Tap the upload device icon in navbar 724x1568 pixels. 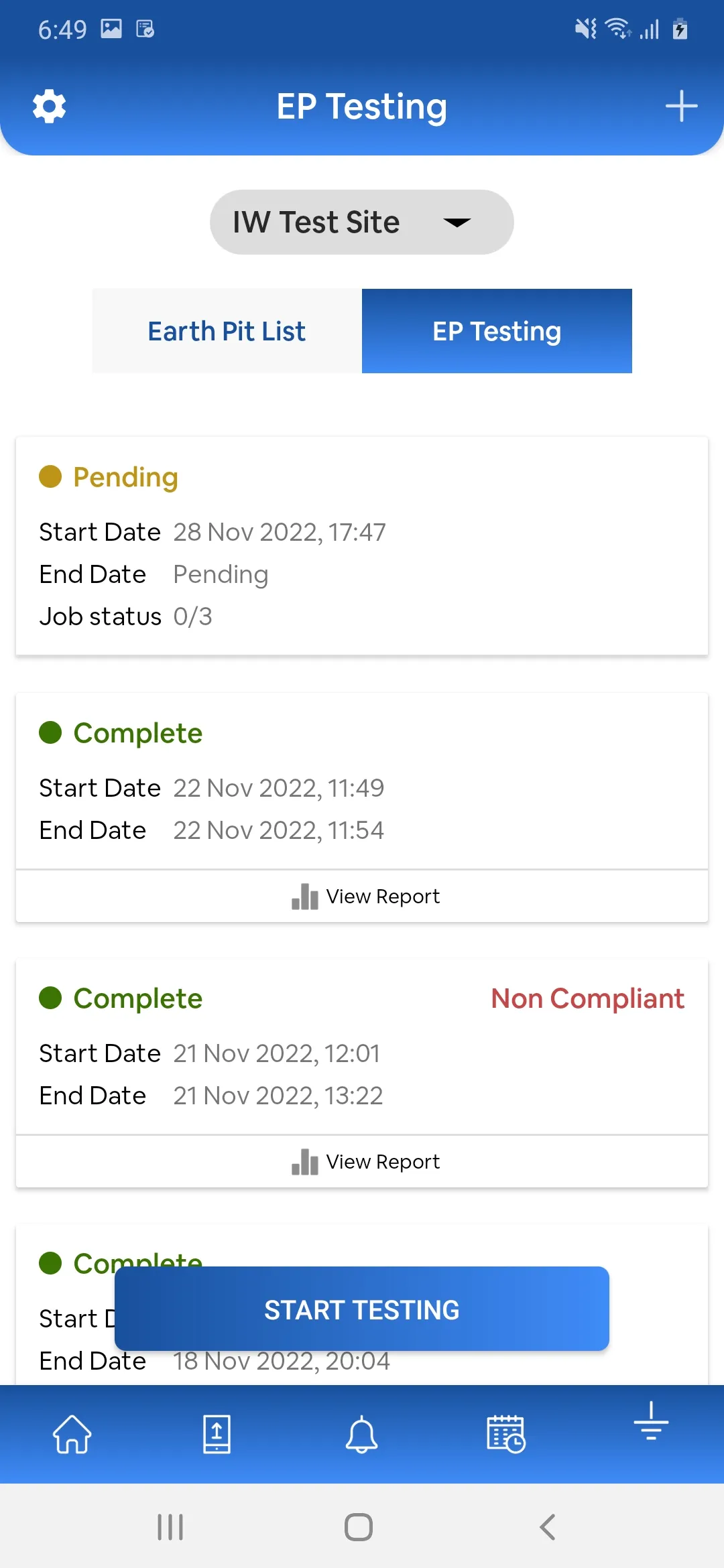pos(217,1434)
